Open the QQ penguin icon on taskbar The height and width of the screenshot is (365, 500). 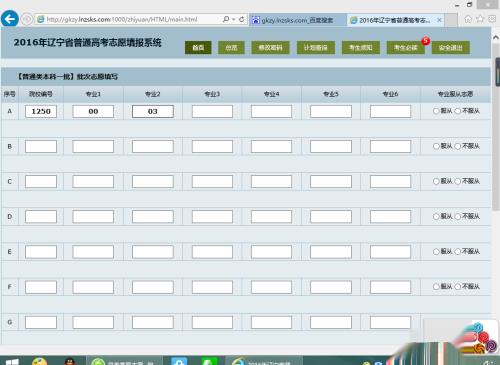point(70,361)
